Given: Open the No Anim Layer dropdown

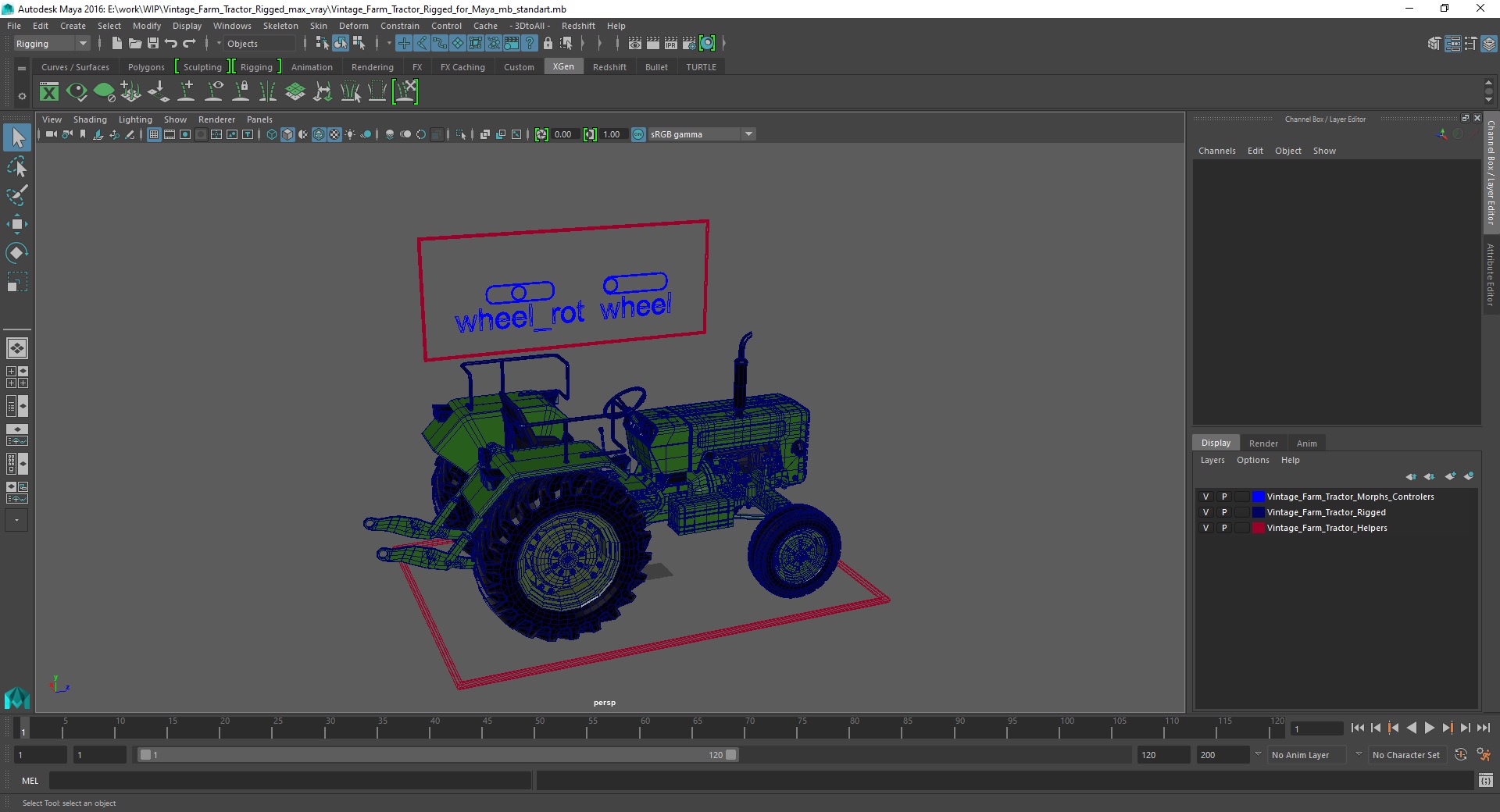Looking at the screenshot, I should pyautogui.click(x=1308, y=755).
